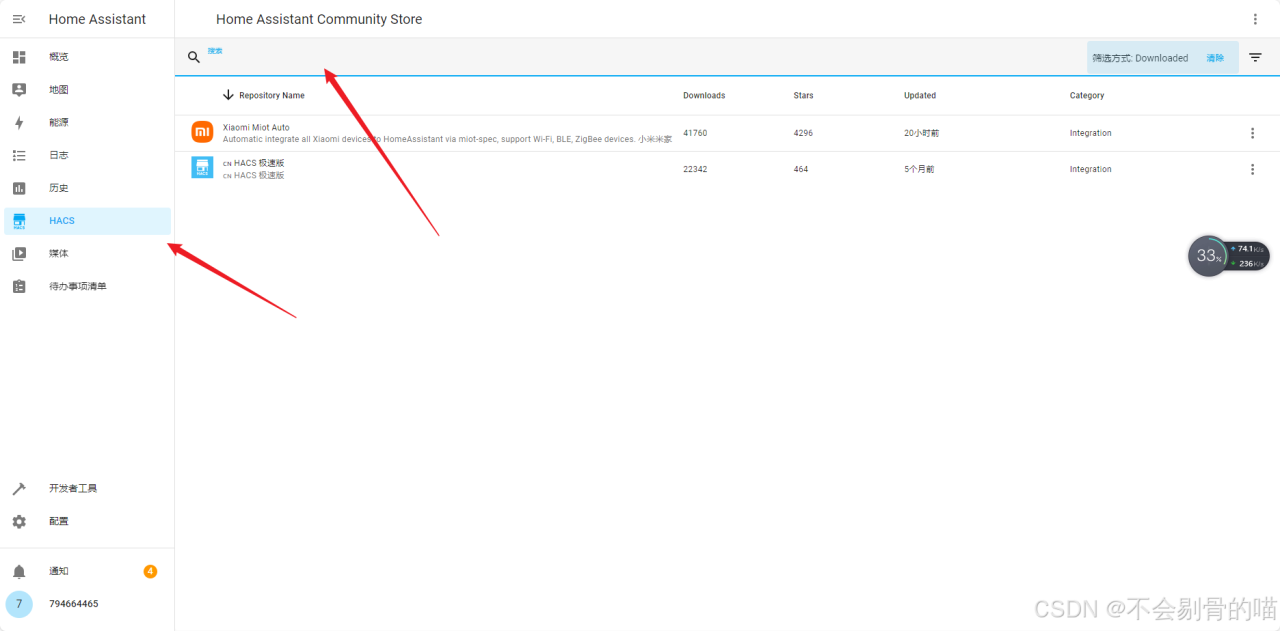Select the 464 stars cell
This screenshot has width=1280, height=631.
[801, 169]
